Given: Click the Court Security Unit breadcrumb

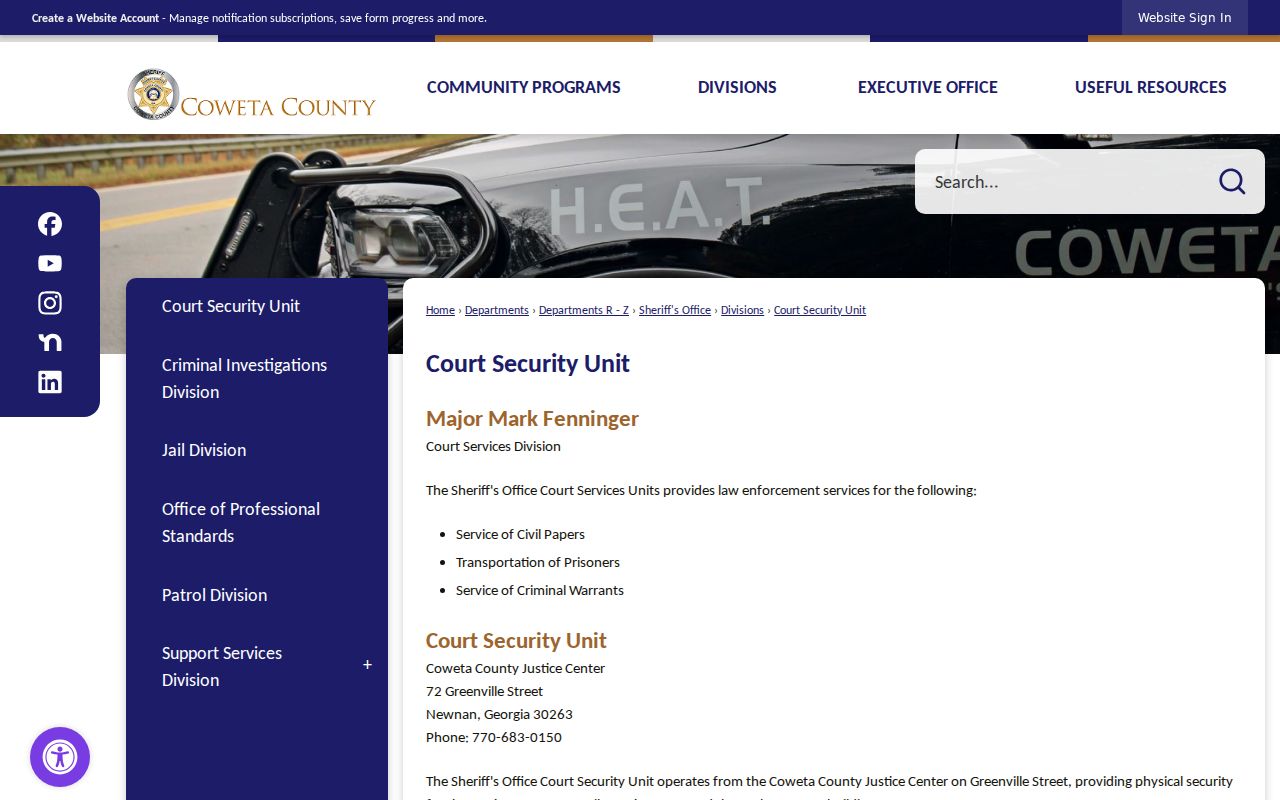Looking at the screenshot, I should click(x=820, y=310).
